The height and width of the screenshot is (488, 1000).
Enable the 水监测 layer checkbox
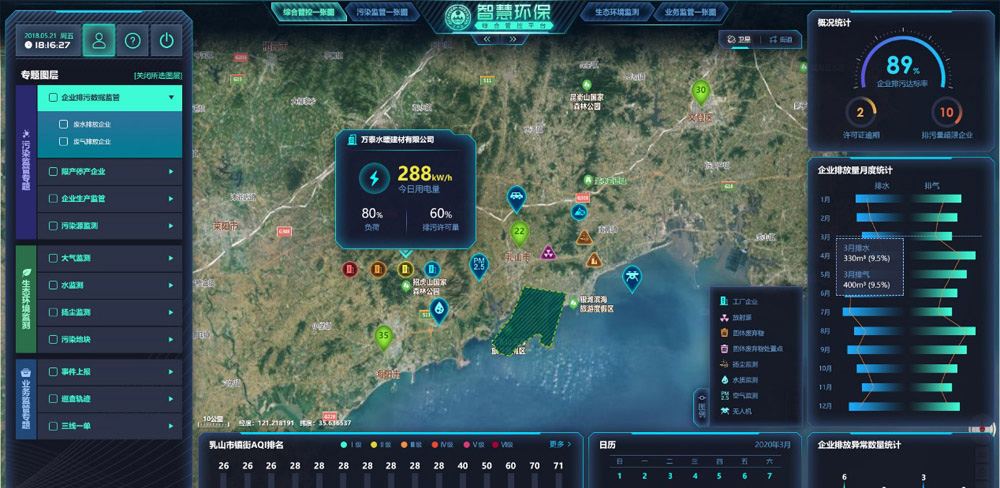54,285
